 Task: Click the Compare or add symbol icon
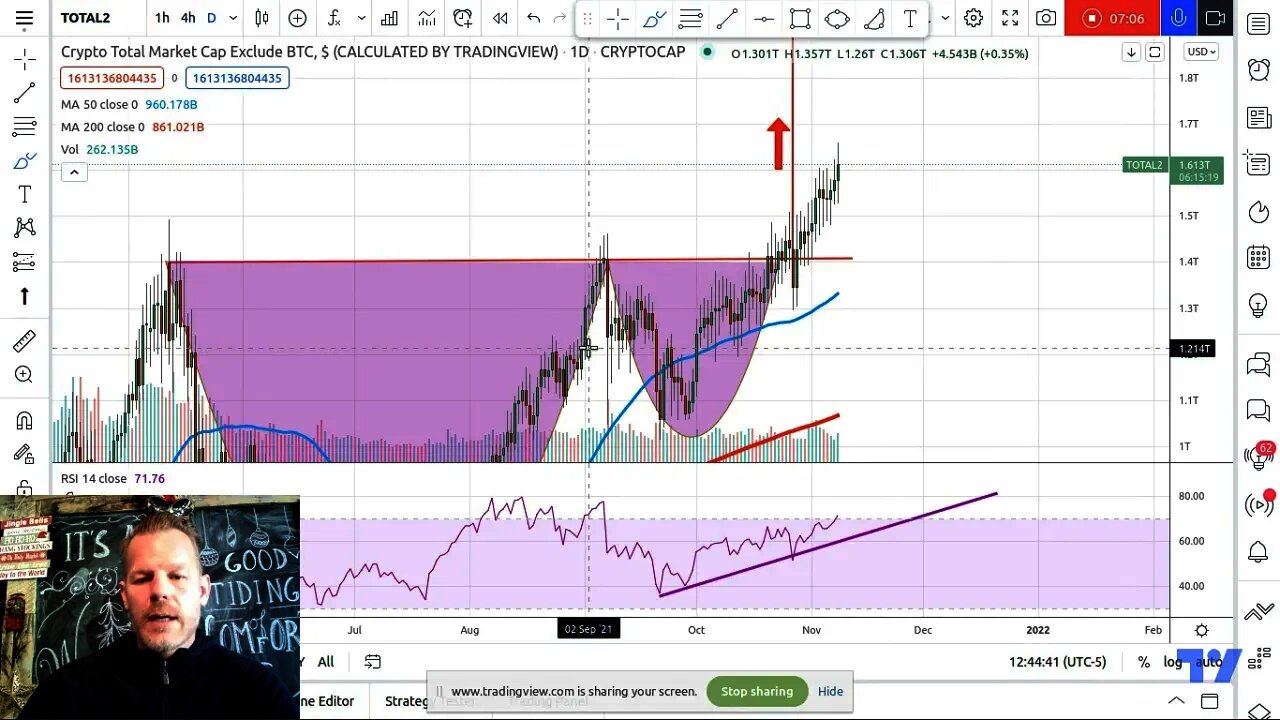(x=297, y=18)
